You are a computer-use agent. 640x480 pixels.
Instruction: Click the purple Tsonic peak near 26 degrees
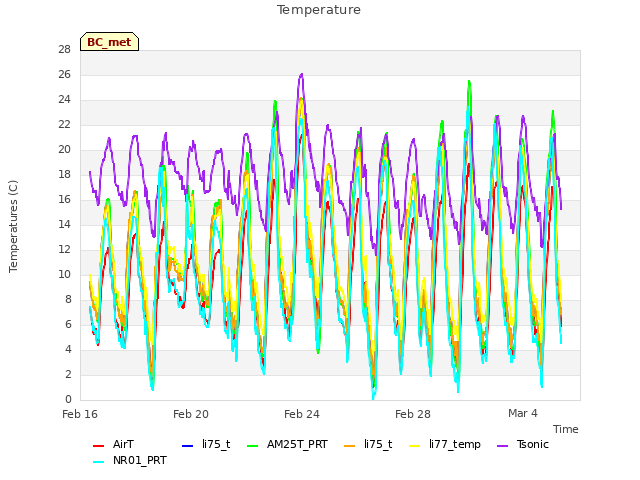click(x=302, y=75)
